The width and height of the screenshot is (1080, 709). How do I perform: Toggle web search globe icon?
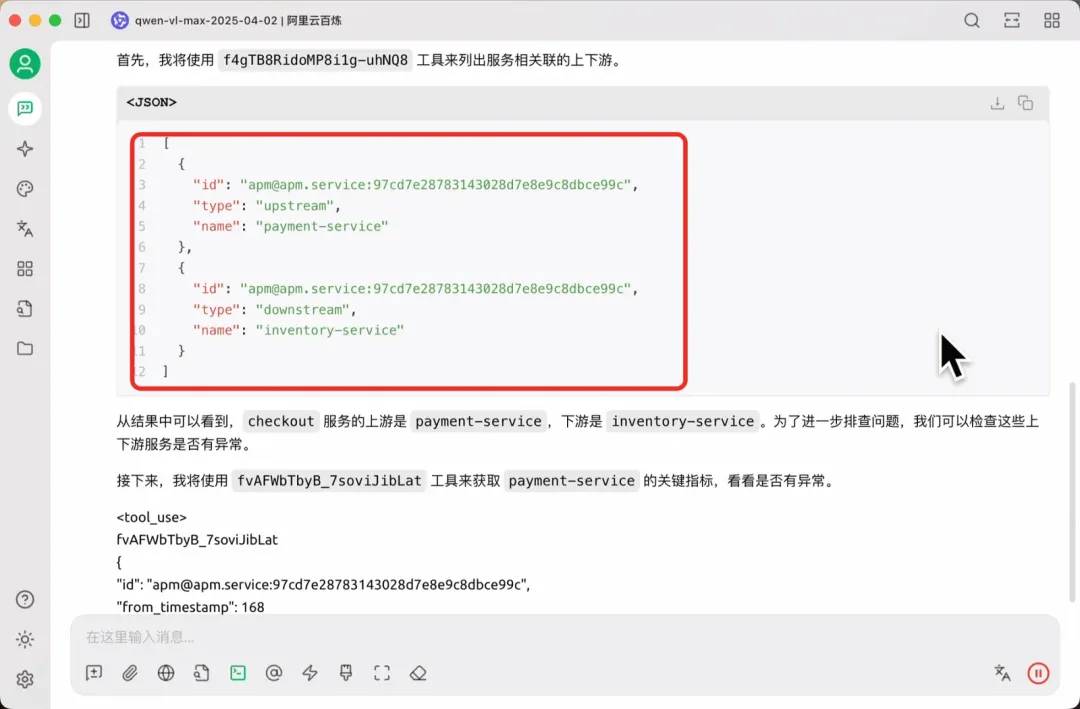click(x=166, y=673)
